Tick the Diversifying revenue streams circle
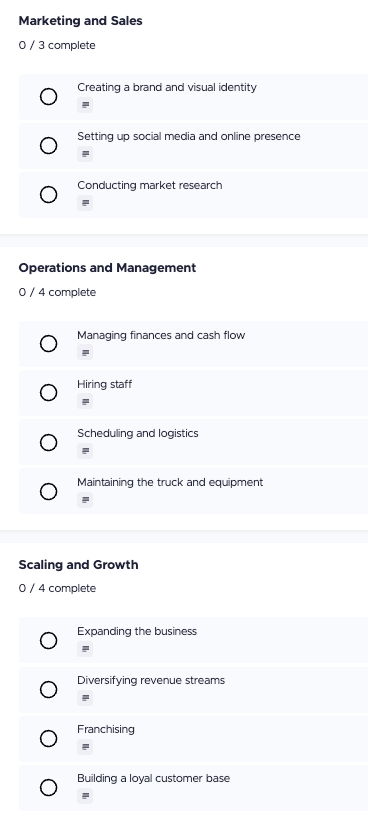 pos(49,690)
